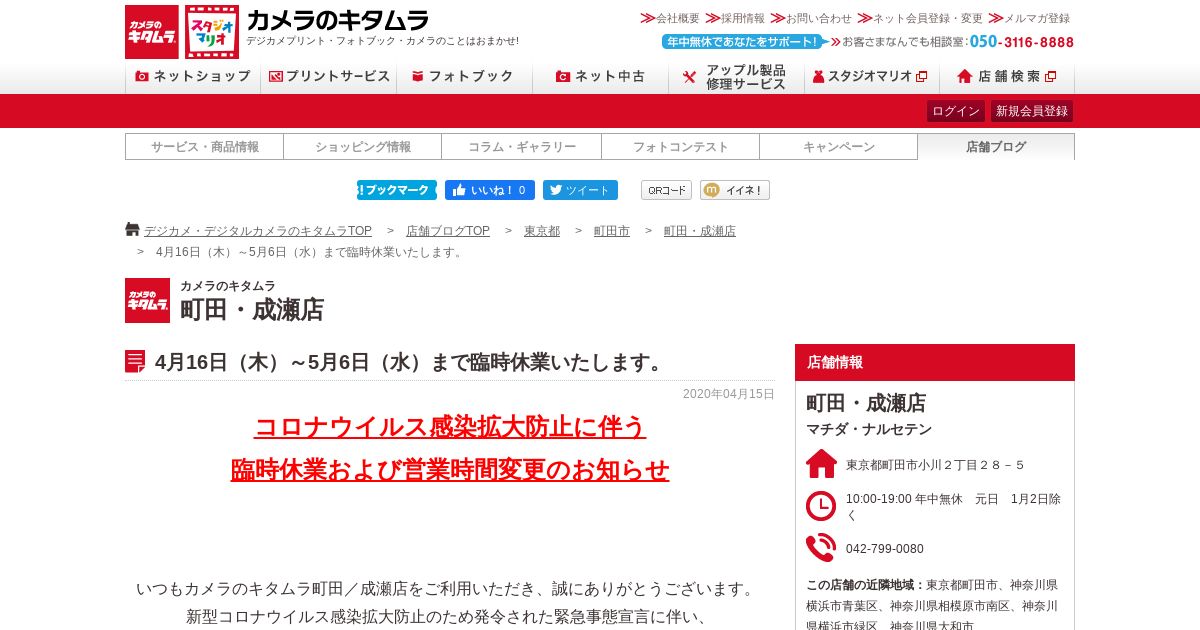Go to デジカメ・デジタルカメラのキタムラTOP breadcrumb
The image size is (1200, 630).
pyautogui.click(x=258, y=231)
